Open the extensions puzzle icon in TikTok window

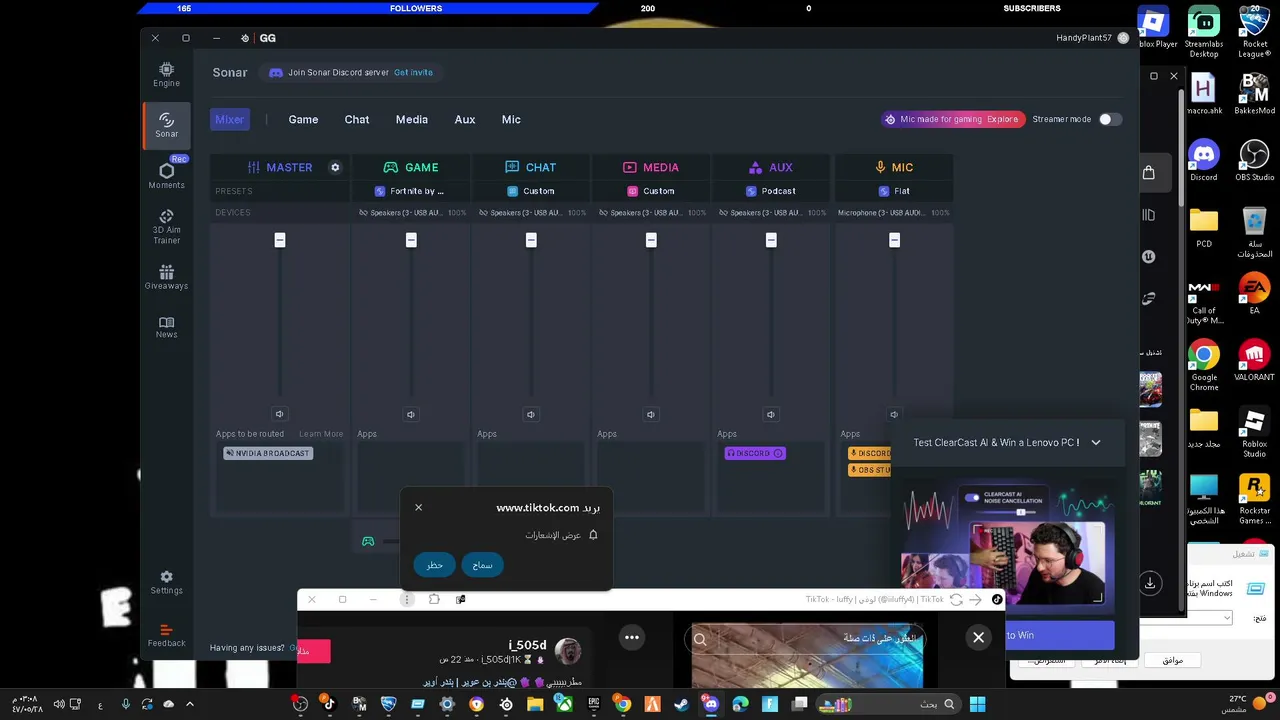(434, 599)
